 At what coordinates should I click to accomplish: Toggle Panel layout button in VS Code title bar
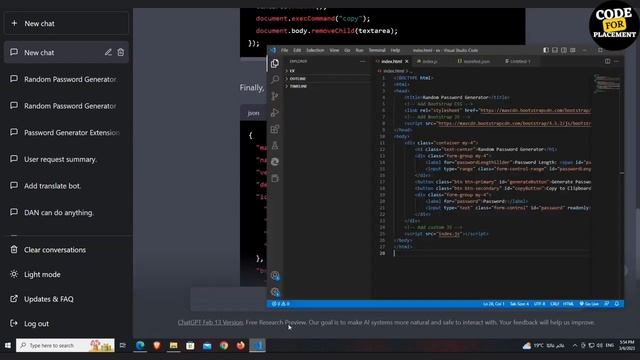tap(555, 50)
